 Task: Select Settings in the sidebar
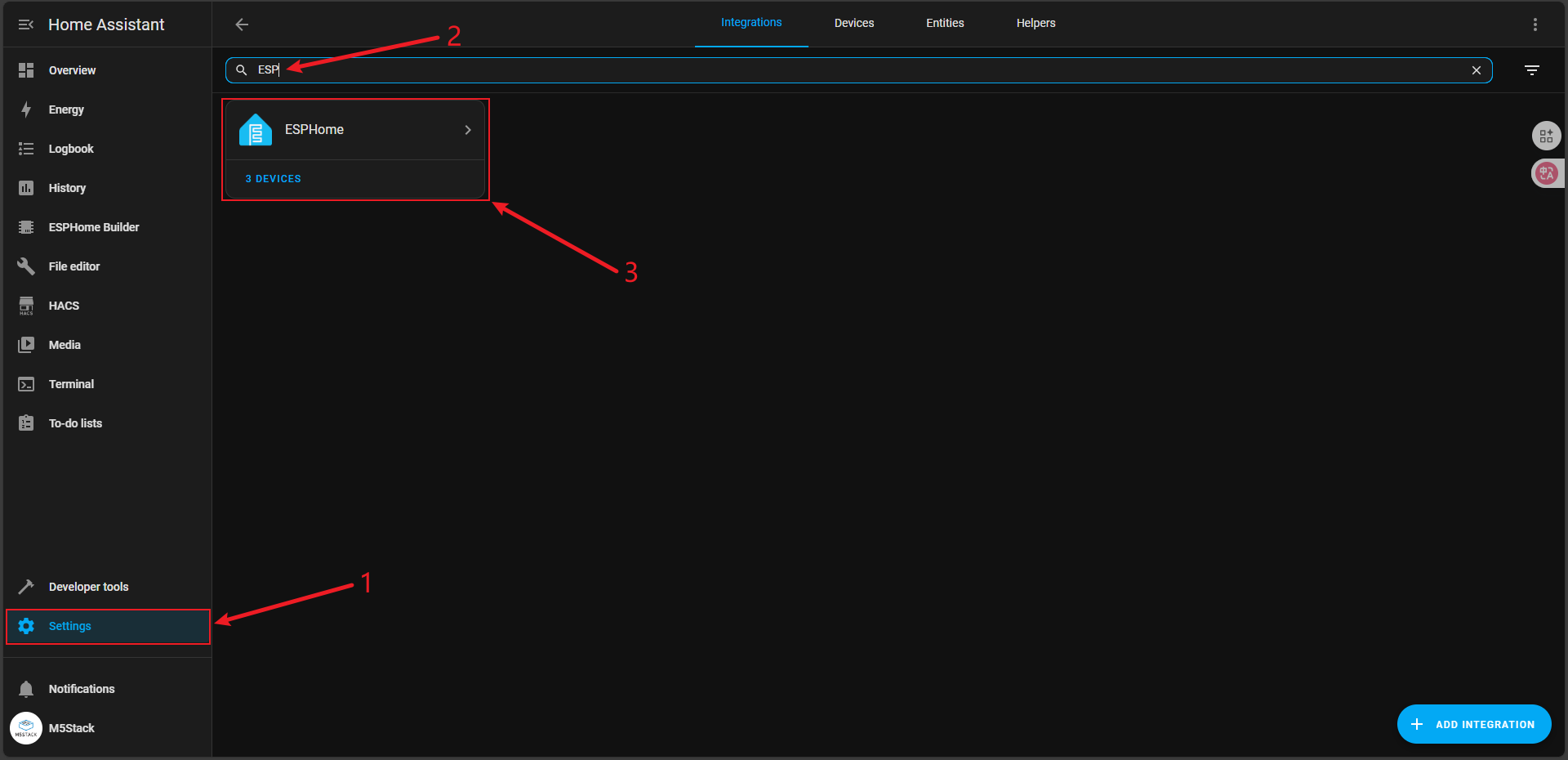pos(108,626)
